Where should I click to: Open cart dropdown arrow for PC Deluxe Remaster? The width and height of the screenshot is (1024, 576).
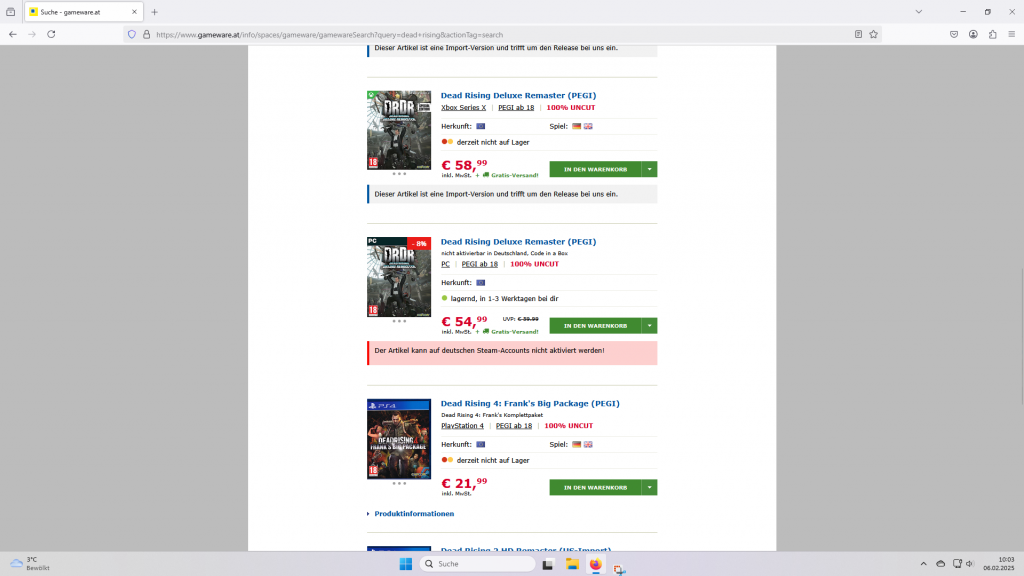pyautogui.click(x=650, y=325)
